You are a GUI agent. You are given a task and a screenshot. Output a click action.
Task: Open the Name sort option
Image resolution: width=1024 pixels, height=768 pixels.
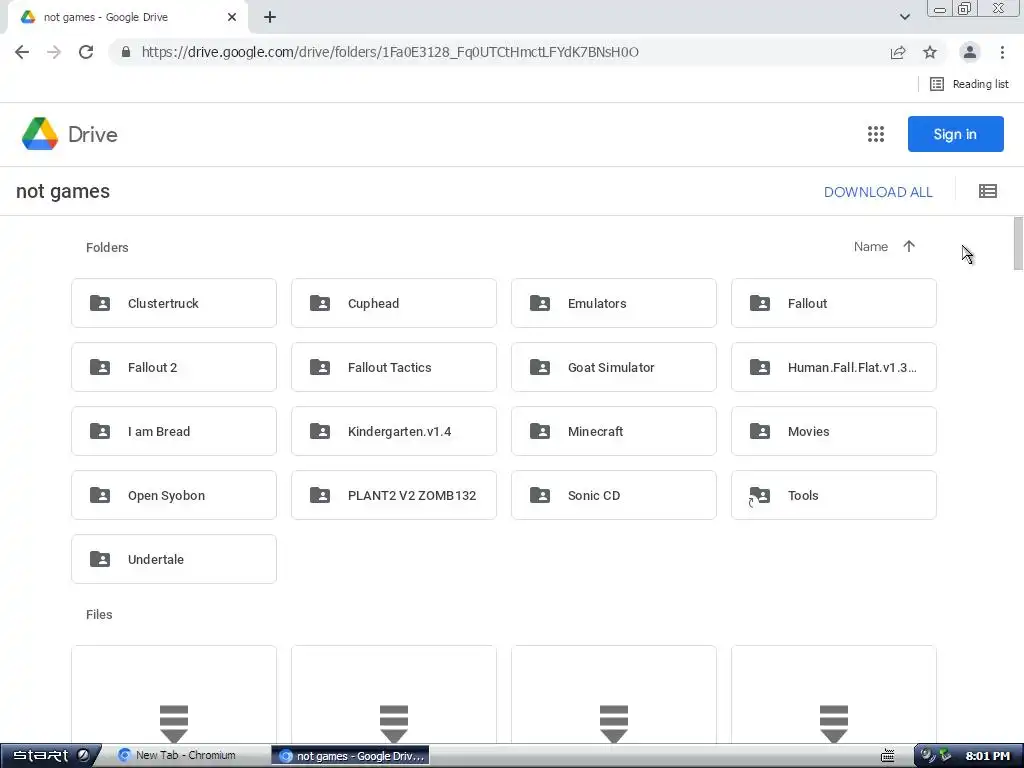coord(871,246)
